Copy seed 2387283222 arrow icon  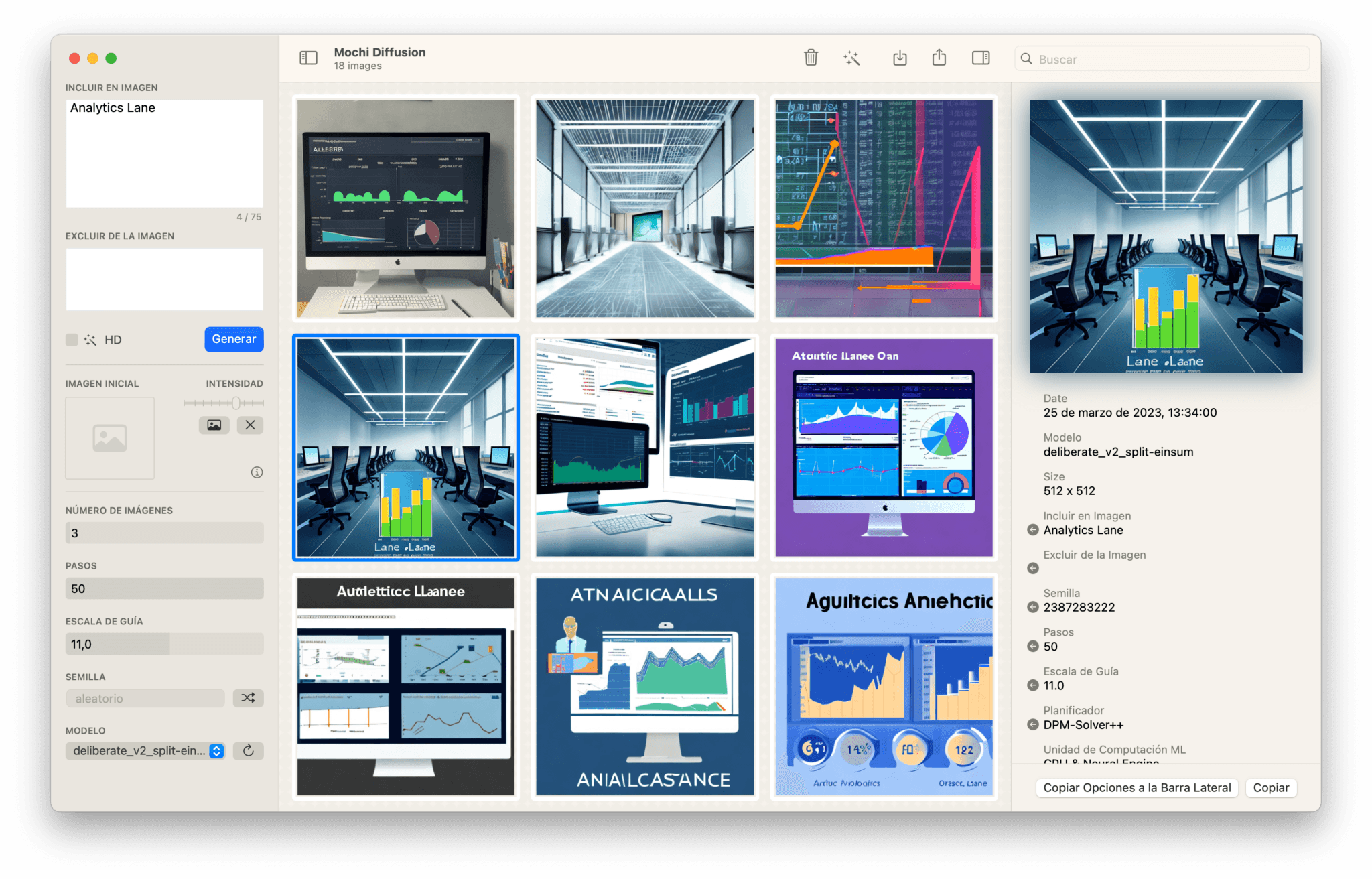coord(1033,607)
